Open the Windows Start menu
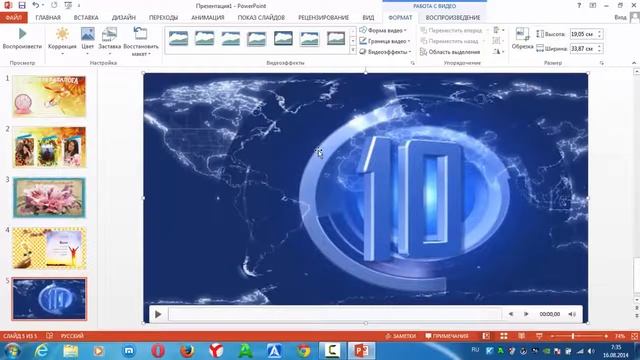This screenshot has width=640, height=360. coord(12,351)
